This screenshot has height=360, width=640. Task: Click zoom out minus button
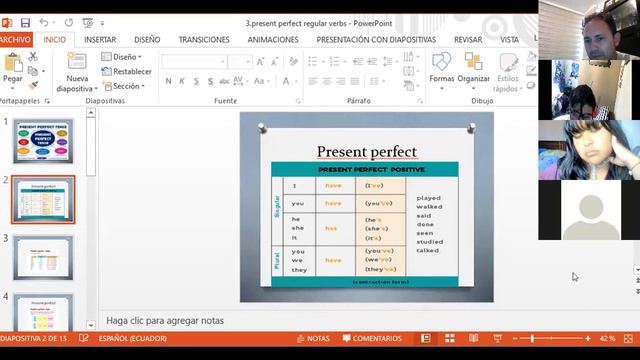(x=515, y=338)
